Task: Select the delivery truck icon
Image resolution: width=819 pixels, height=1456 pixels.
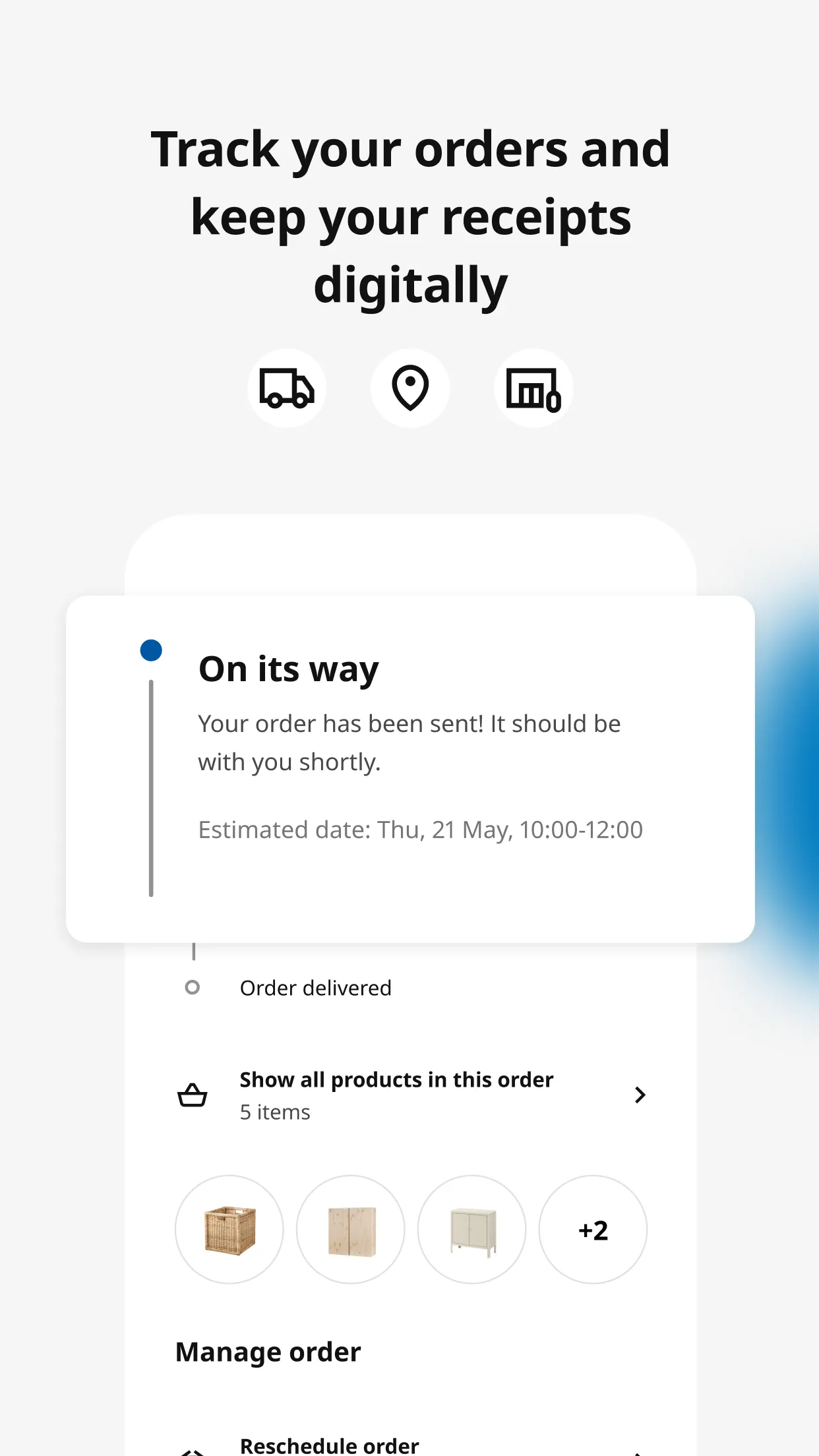Action: point(286,388)
